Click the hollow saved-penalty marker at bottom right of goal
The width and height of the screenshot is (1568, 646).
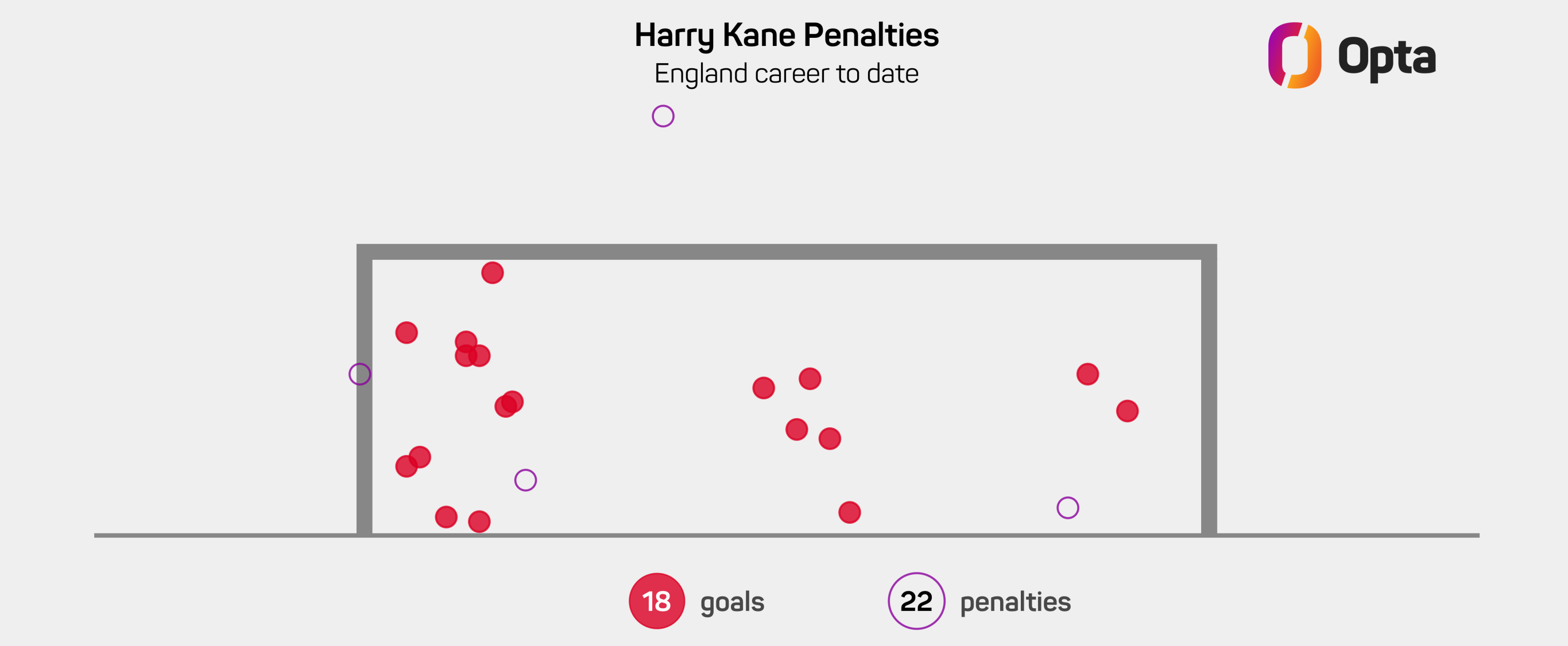pyautogui.click(x=1068, y=508)
